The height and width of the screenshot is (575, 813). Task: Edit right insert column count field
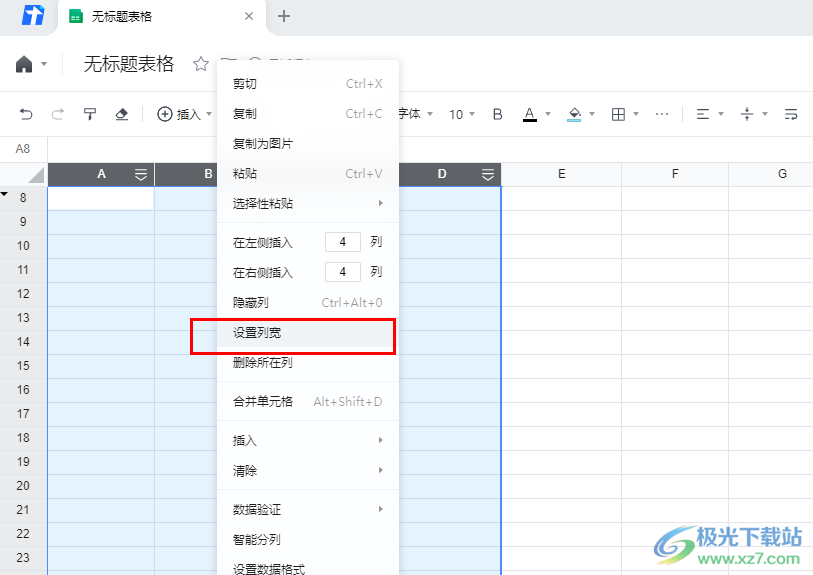[343, 272]
